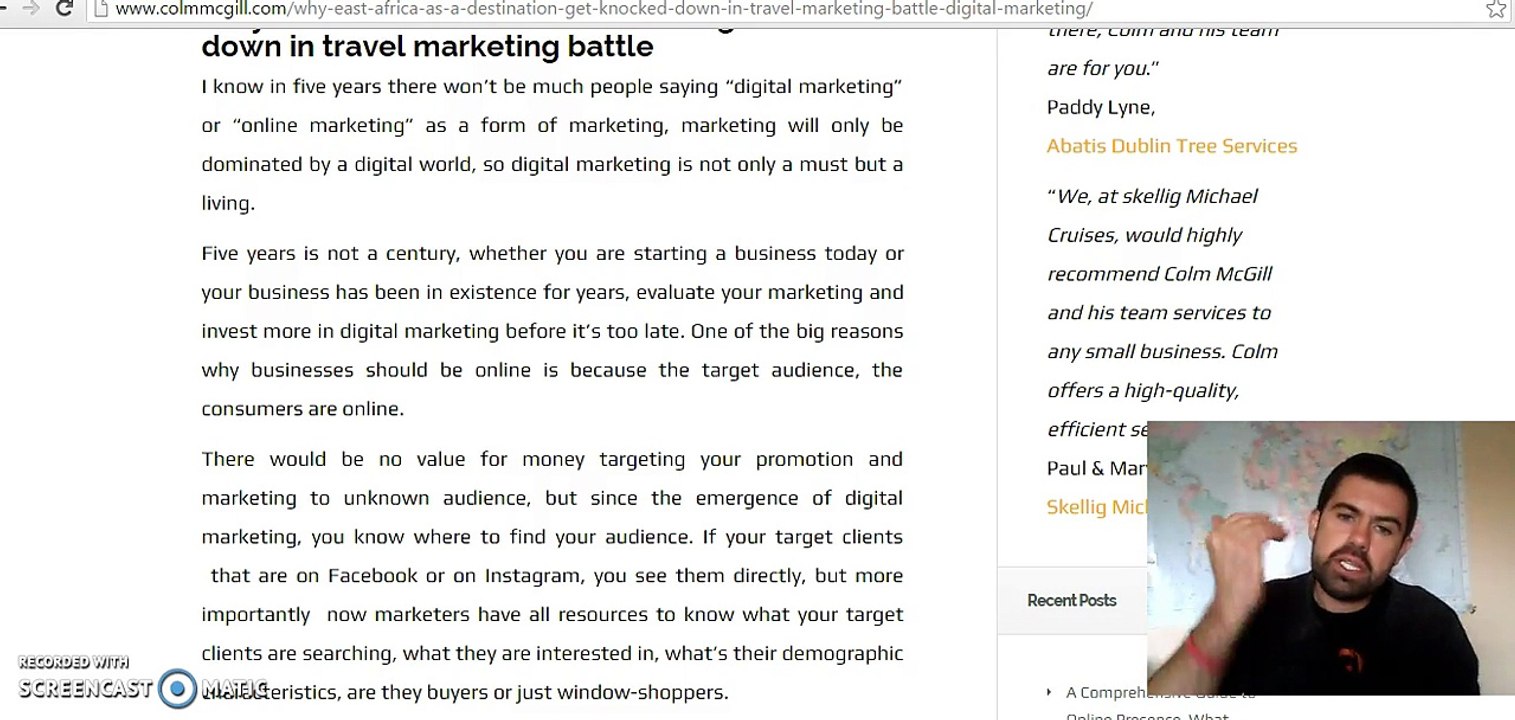Open the A Comprehensive Guide recent post
Viewport: 1515px width, 720px height.
tap(1105, 693)
